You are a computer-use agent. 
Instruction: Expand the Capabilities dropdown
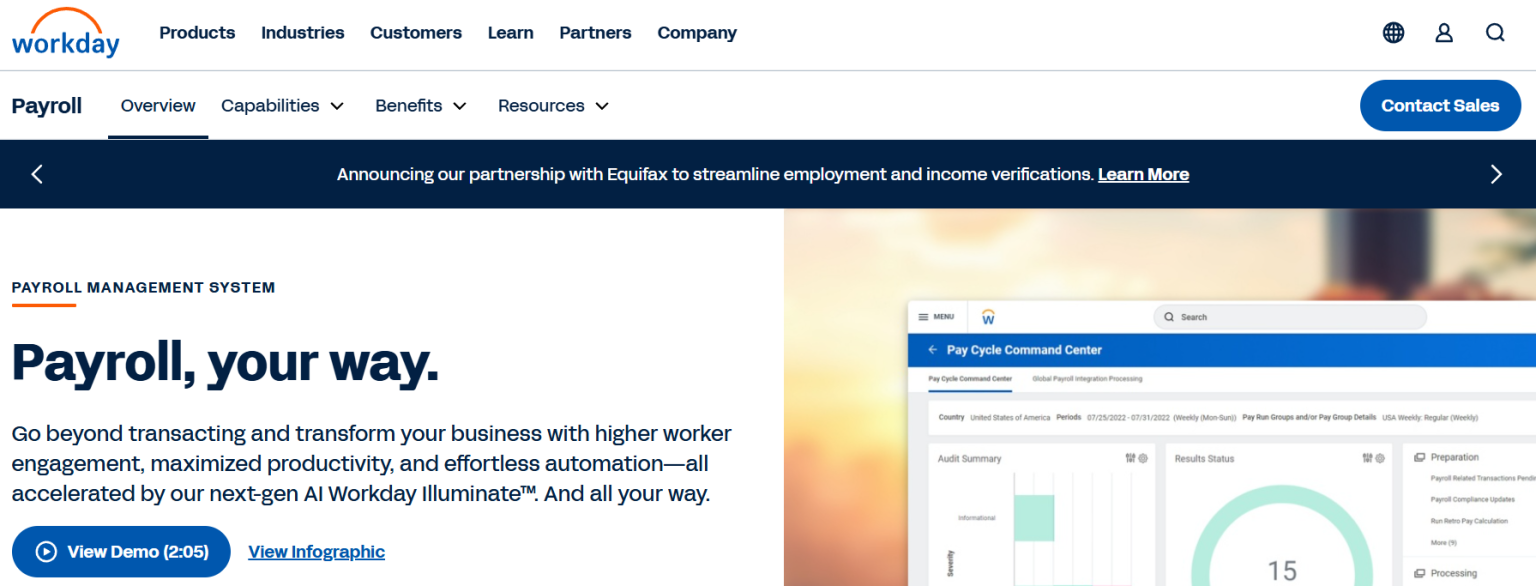(x=282, y=105)
